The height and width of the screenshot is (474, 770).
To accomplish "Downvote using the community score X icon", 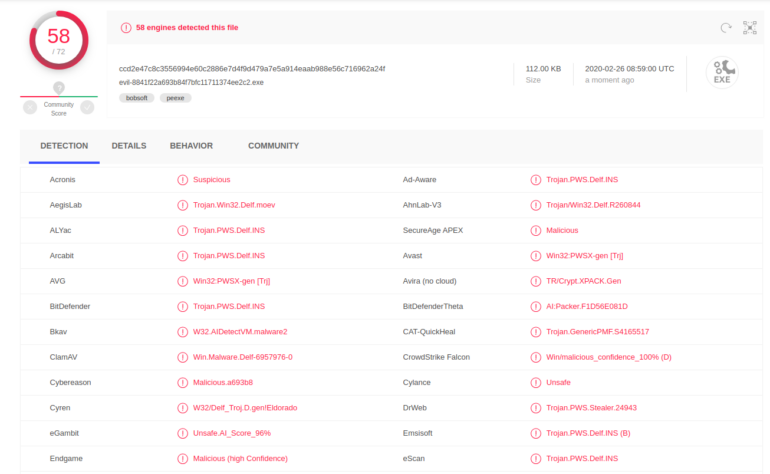I will coord(30,106).
